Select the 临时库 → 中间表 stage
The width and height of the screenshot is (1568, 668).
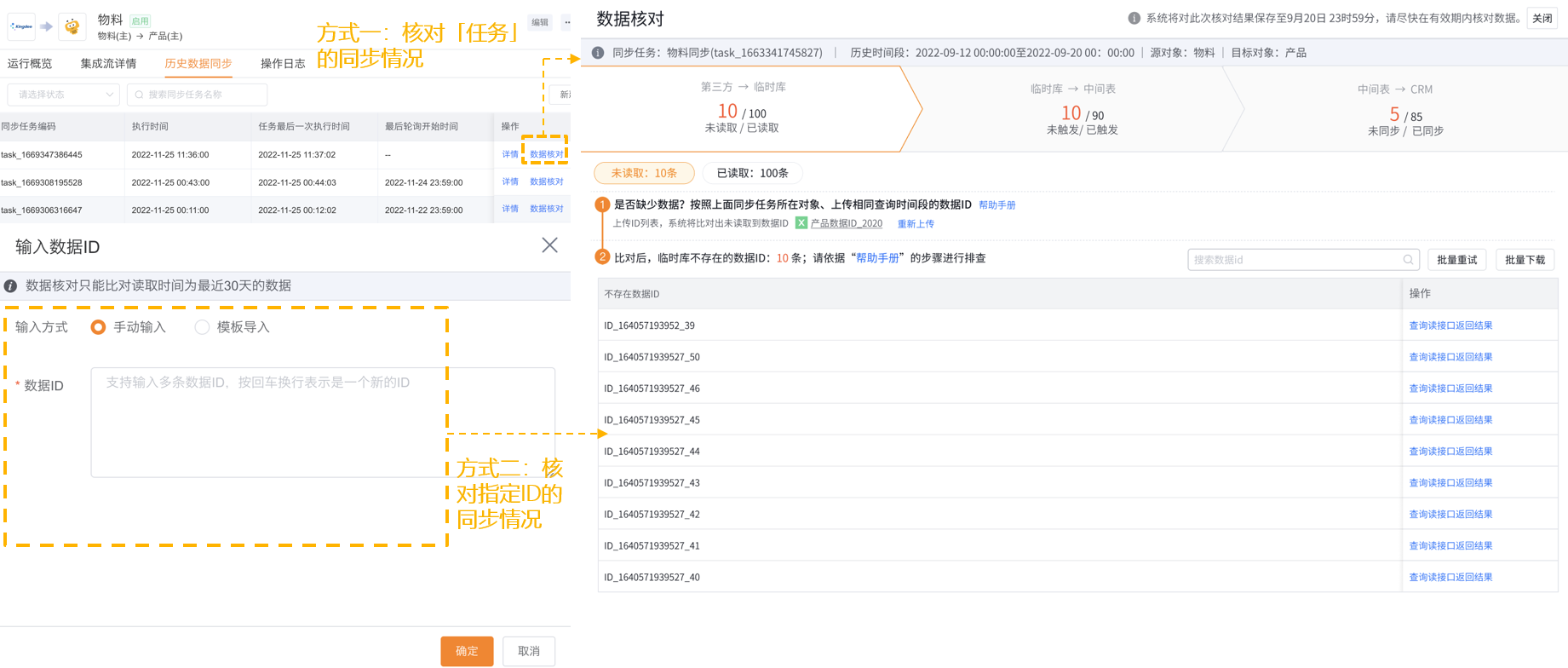click(x=1073, y=109)
